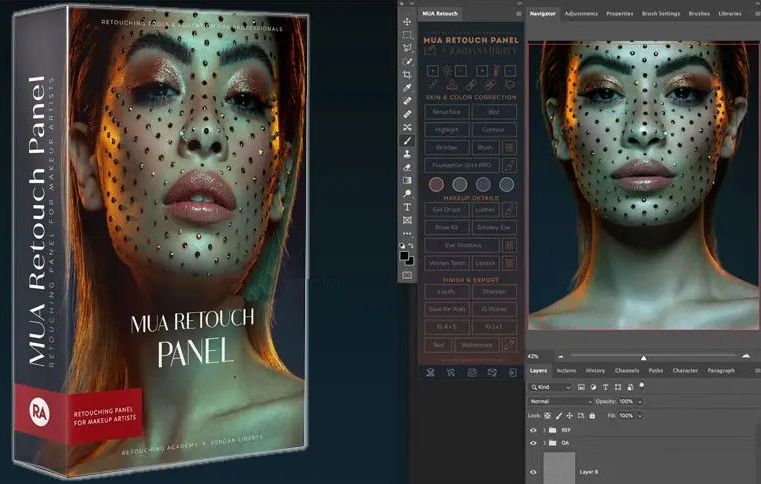Select the Polygonal Lasso tool

[407, 48]
